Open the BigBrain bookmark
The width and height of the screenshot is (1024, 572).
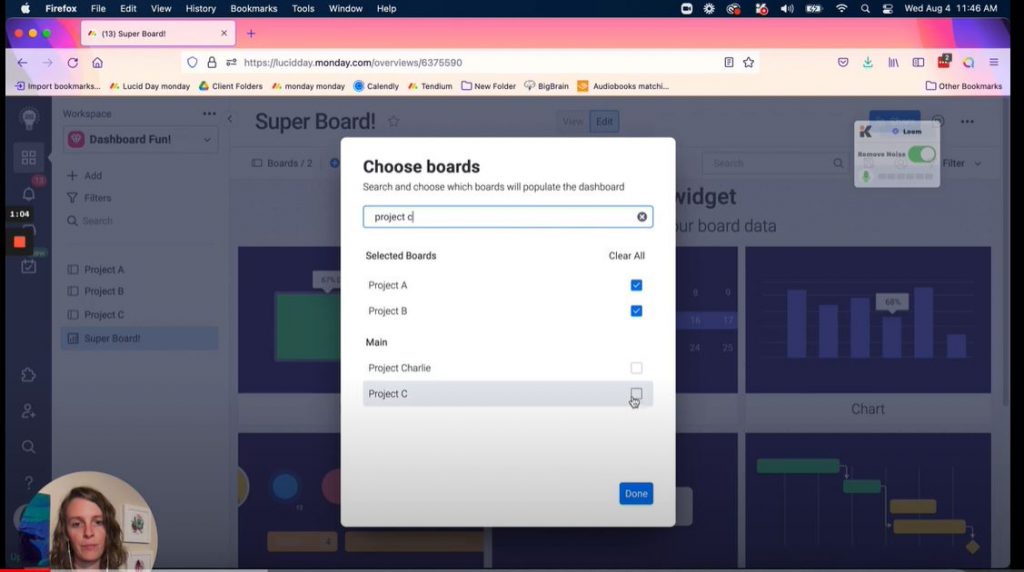coord(546,86)
